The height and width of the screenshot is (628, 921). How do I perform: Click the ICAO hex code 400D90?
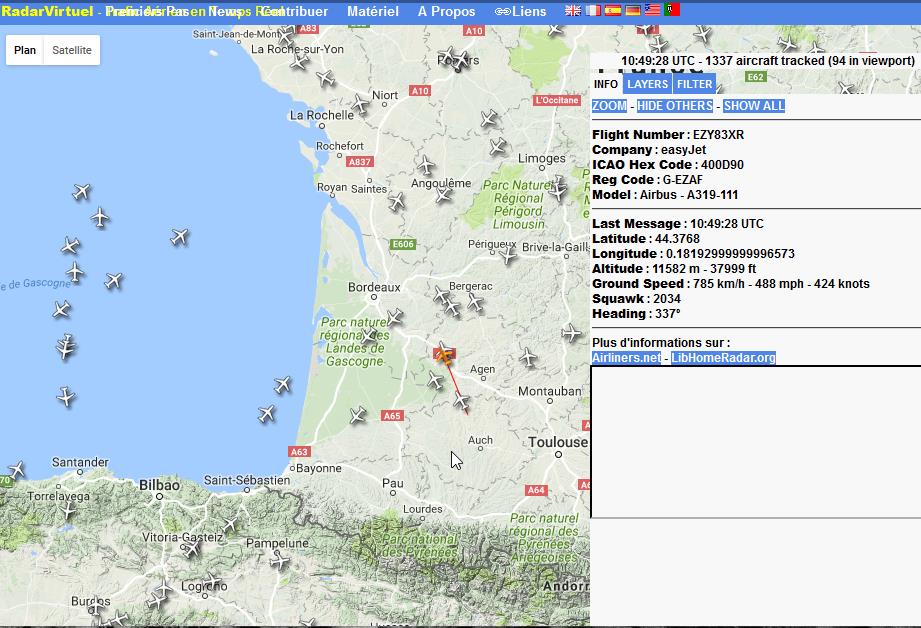[x=722, y=164]
